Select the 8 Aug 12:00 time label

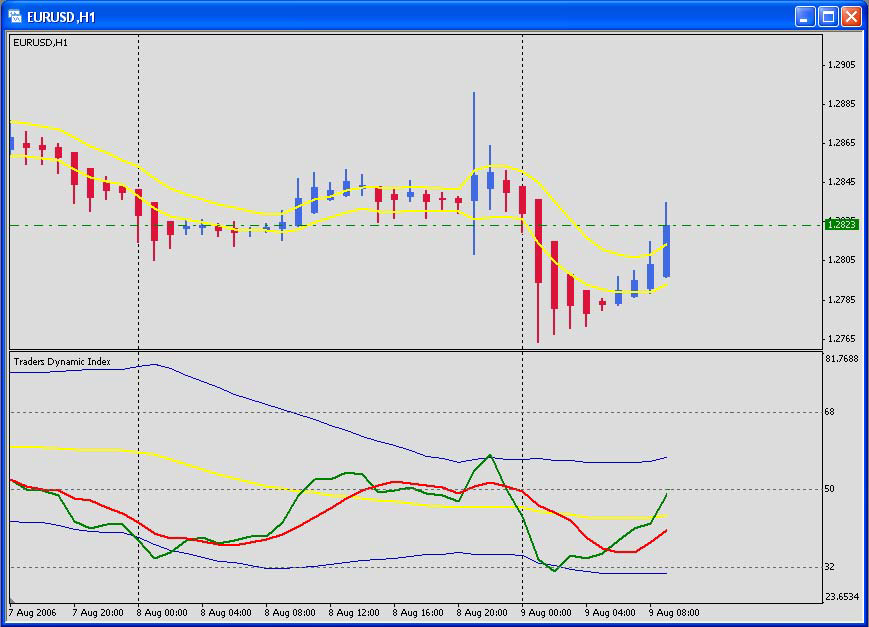pyautogui.click(x=359, y=612)
